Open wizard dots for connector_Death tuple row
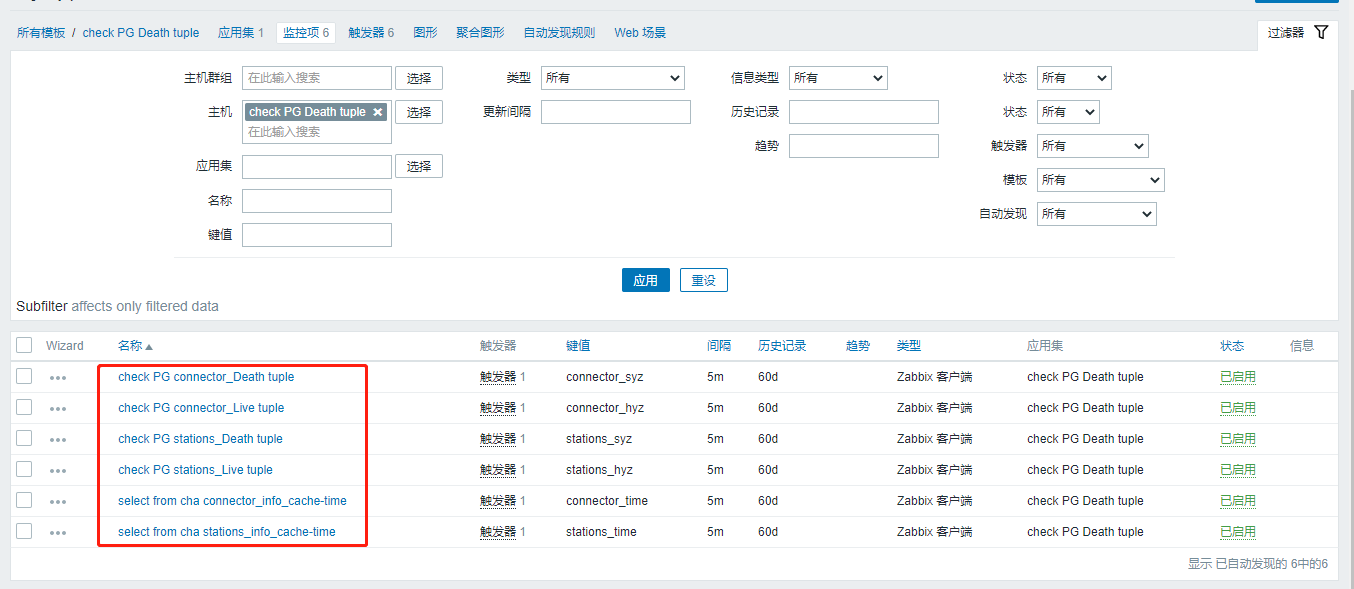 [58, 378]
